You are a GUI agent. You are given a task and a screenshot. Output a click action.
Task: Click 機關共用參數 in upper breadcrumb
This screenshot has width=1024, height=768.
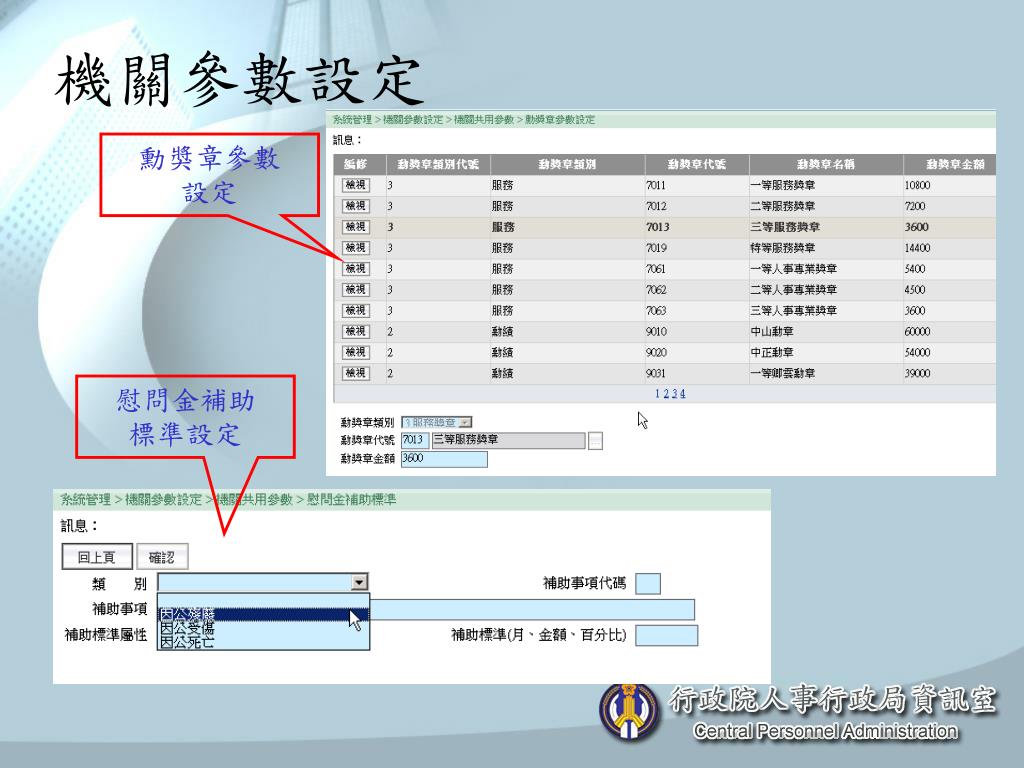pyautogui.click(x=484, y=120)
